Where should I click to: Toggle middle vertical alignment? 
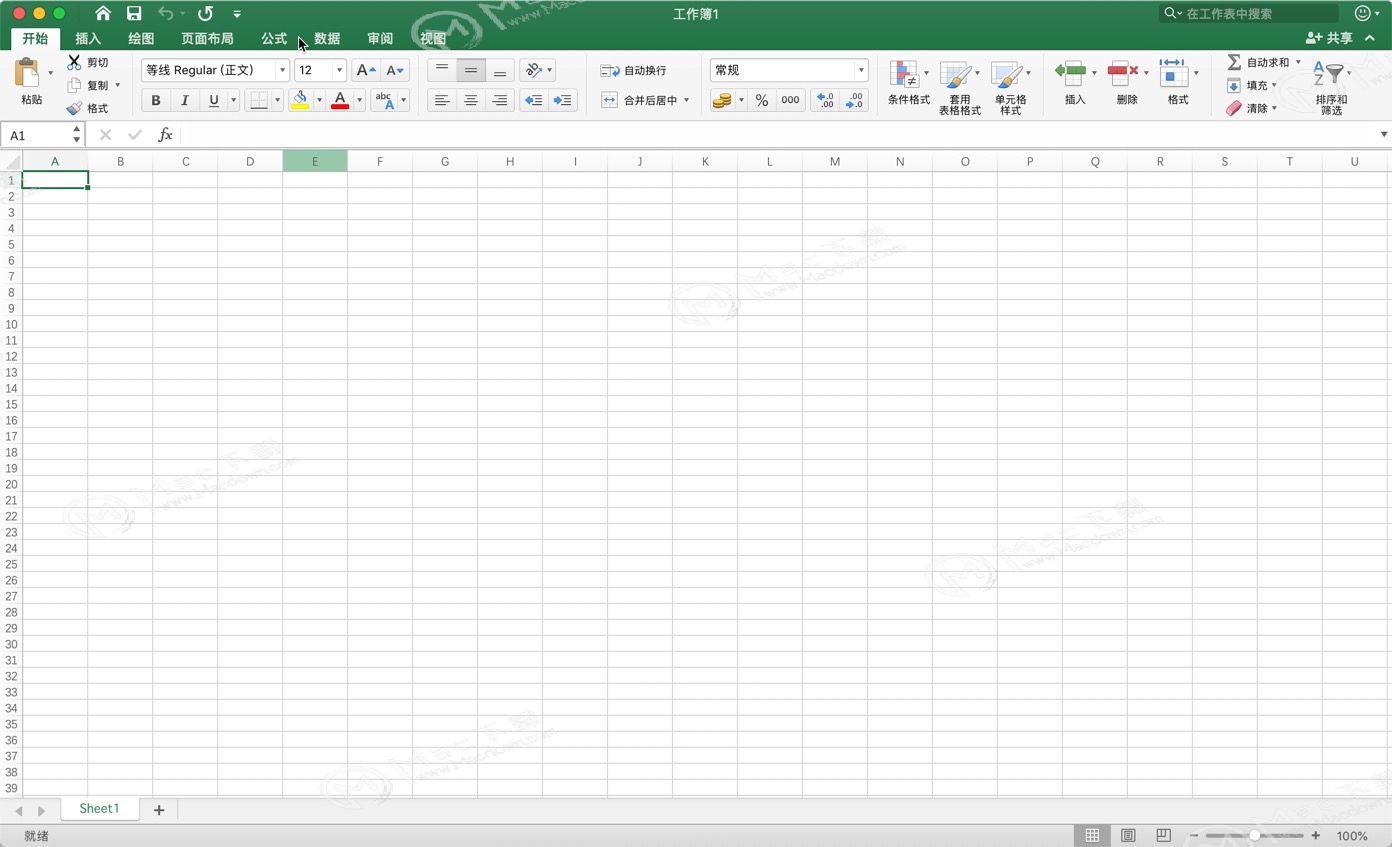471,70
